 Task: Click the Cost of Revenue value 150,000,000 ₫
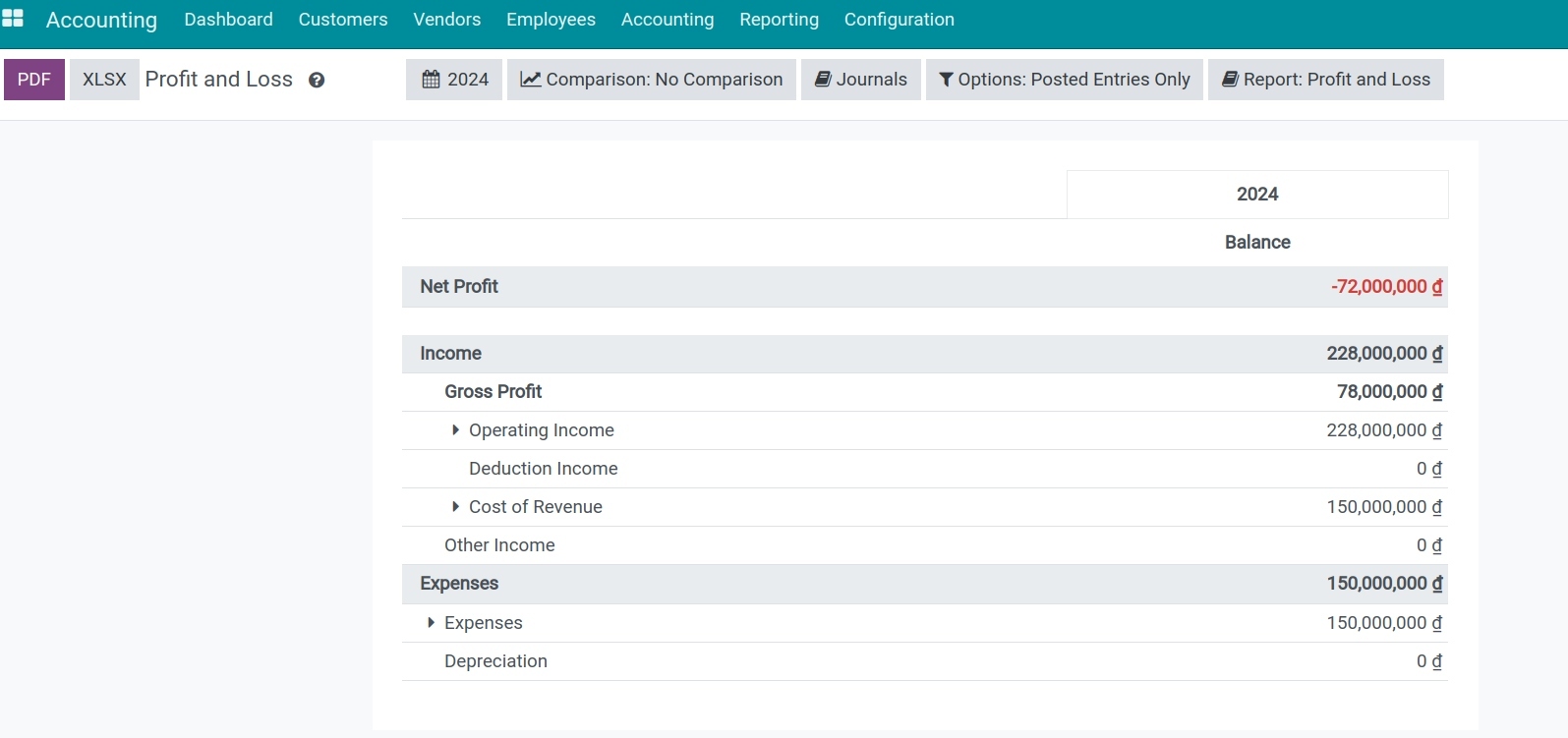point(1385,507)
